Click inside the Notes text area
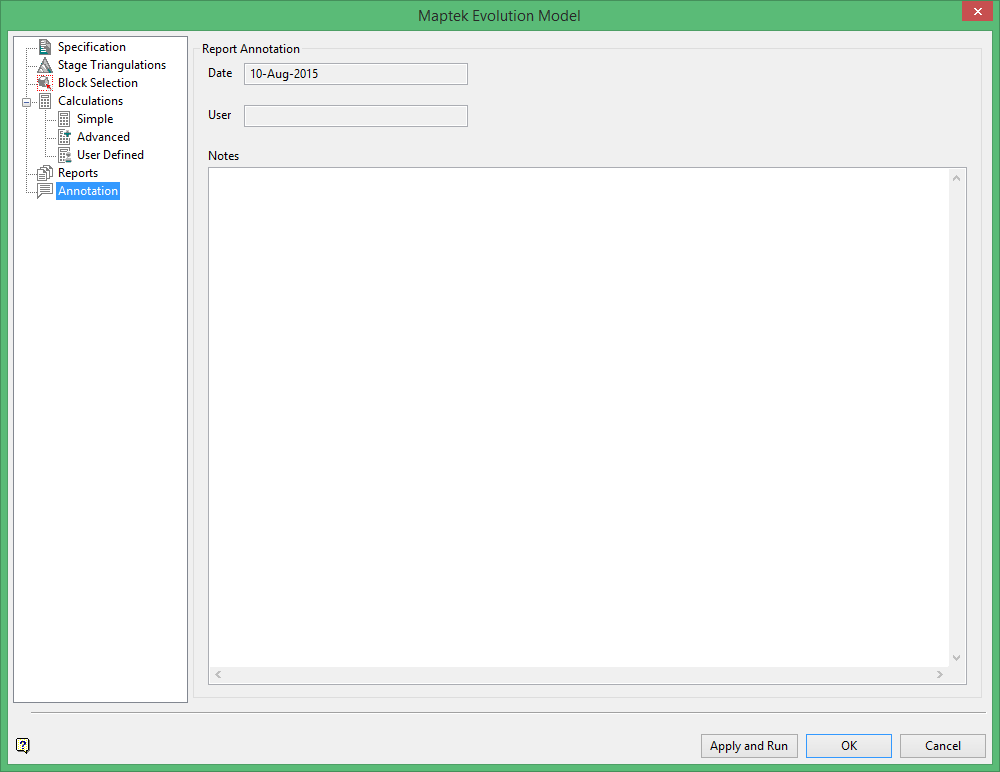The height and width of the screenshot is (772, 1000). 578,418
